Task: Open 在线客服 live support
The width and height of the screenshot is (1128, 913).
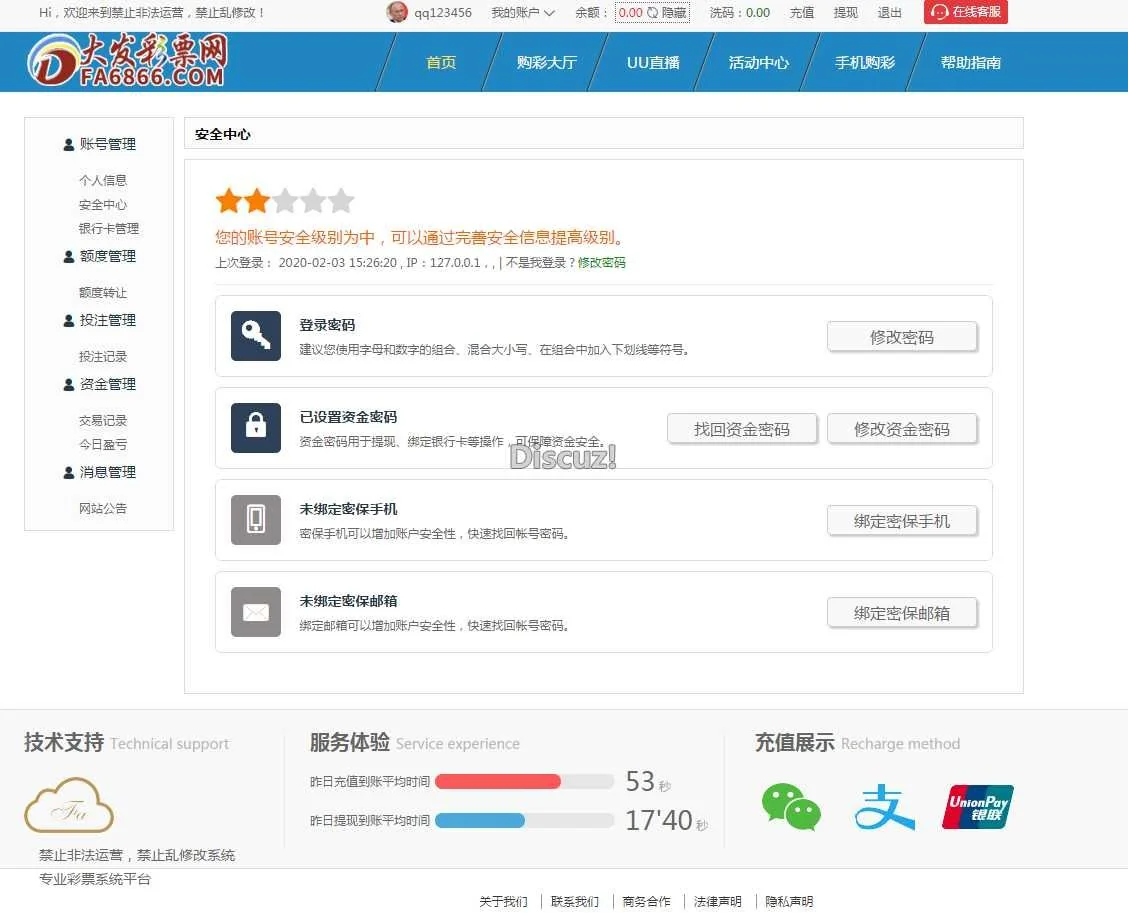Action: 965,12
